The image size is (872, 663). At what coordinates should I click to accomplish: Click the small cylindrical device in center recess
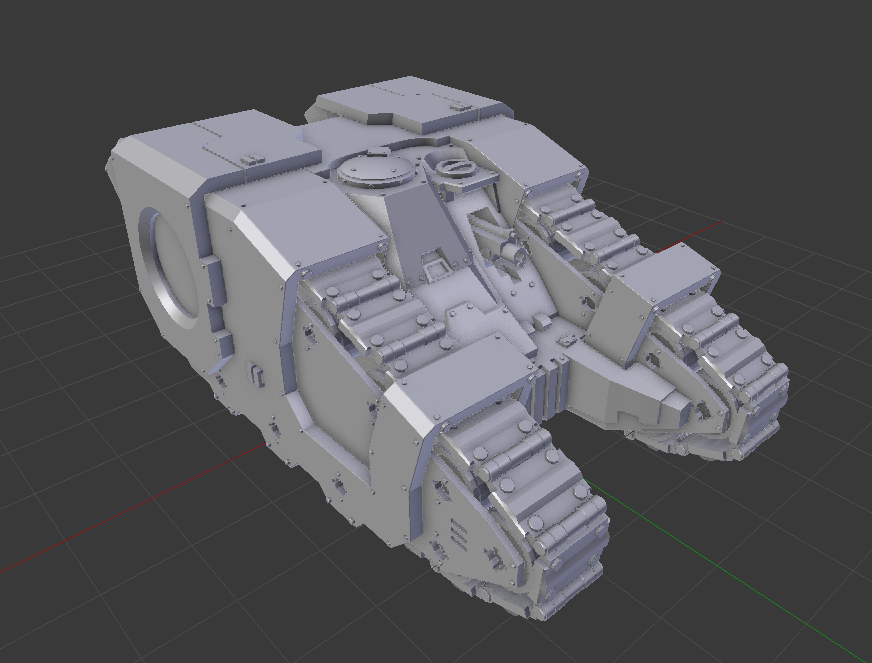click(x=512, y=253)
